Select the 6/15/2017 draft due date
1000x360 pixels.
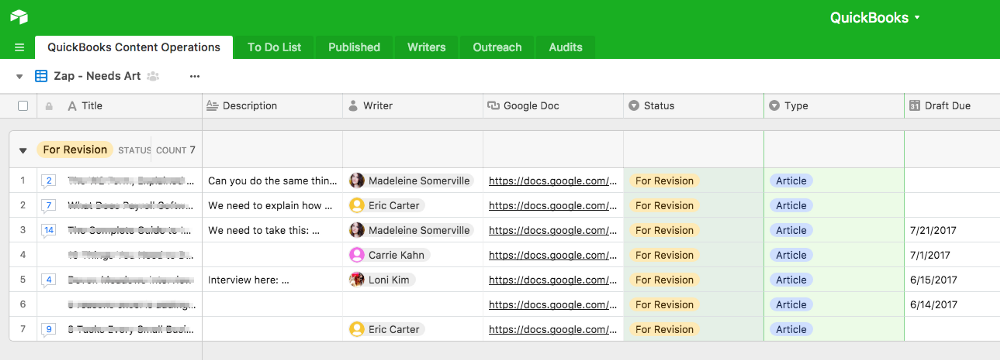coord(934,280)
